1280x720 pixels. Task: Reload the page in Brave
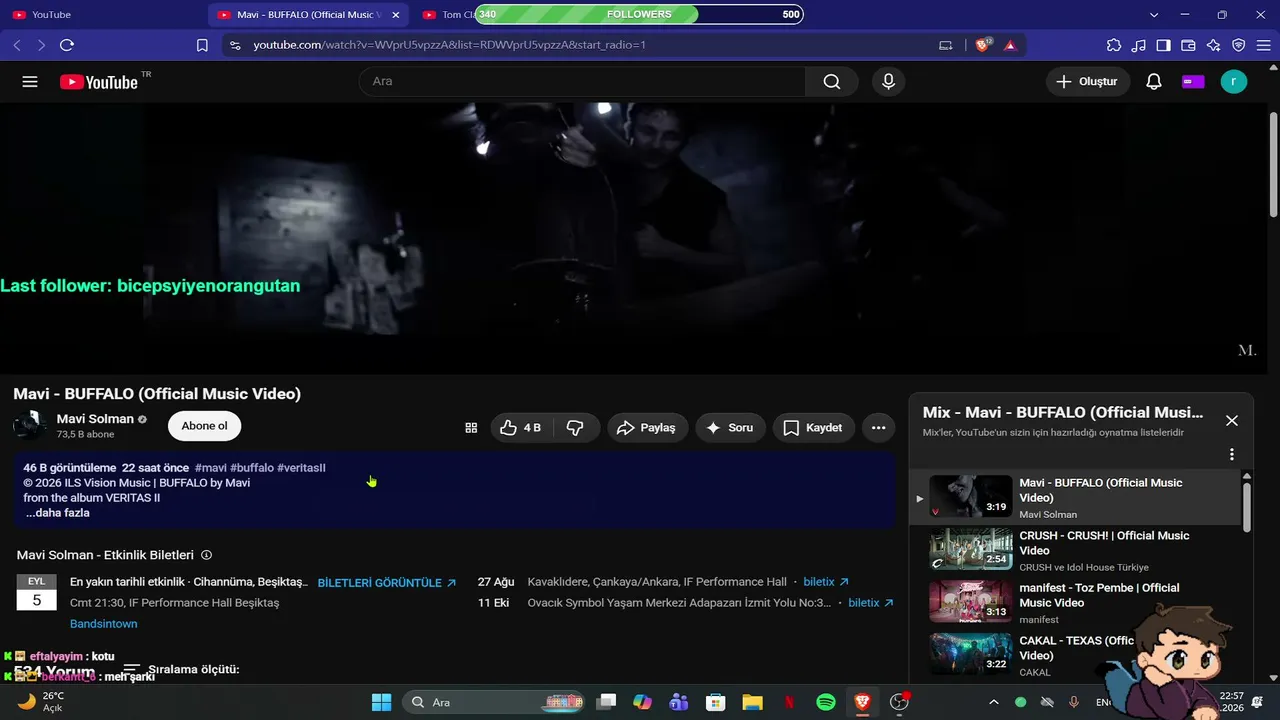tap(67, 45)
